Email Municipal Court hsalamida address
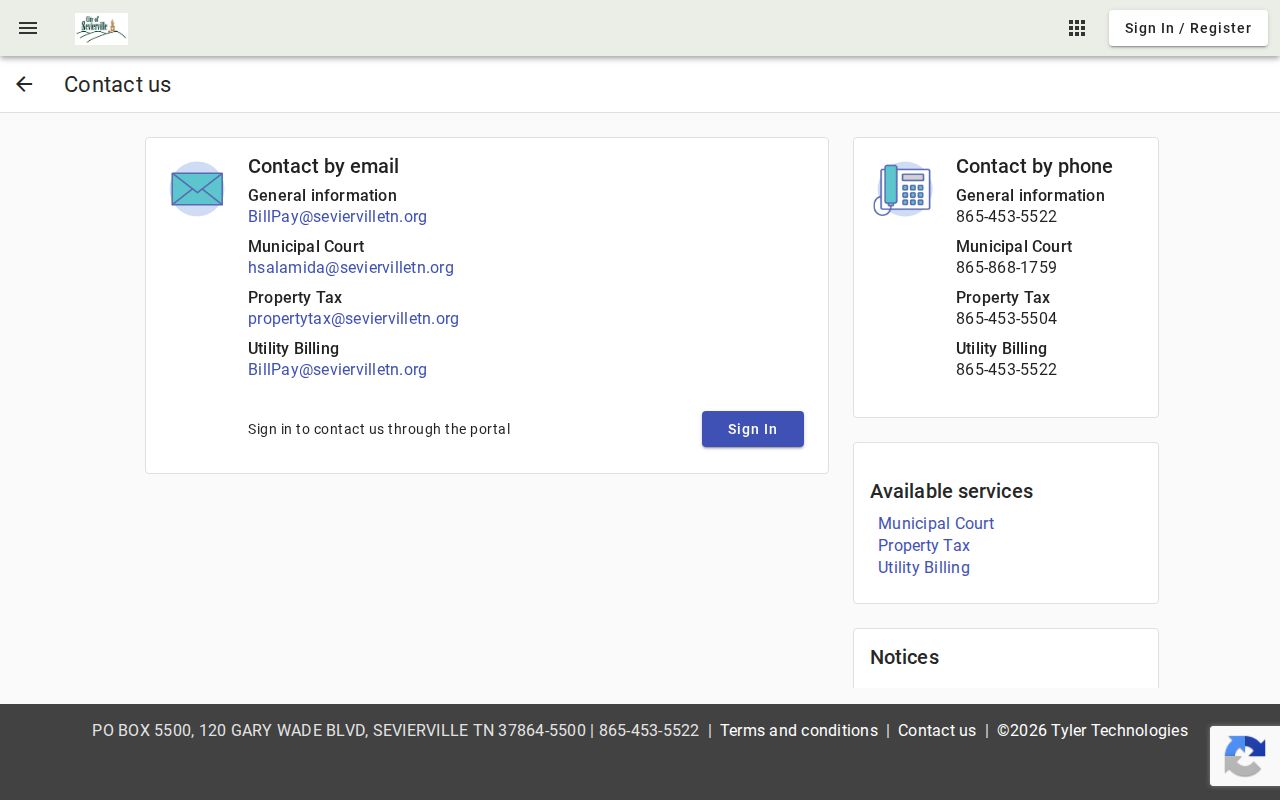 click(351, 267)
